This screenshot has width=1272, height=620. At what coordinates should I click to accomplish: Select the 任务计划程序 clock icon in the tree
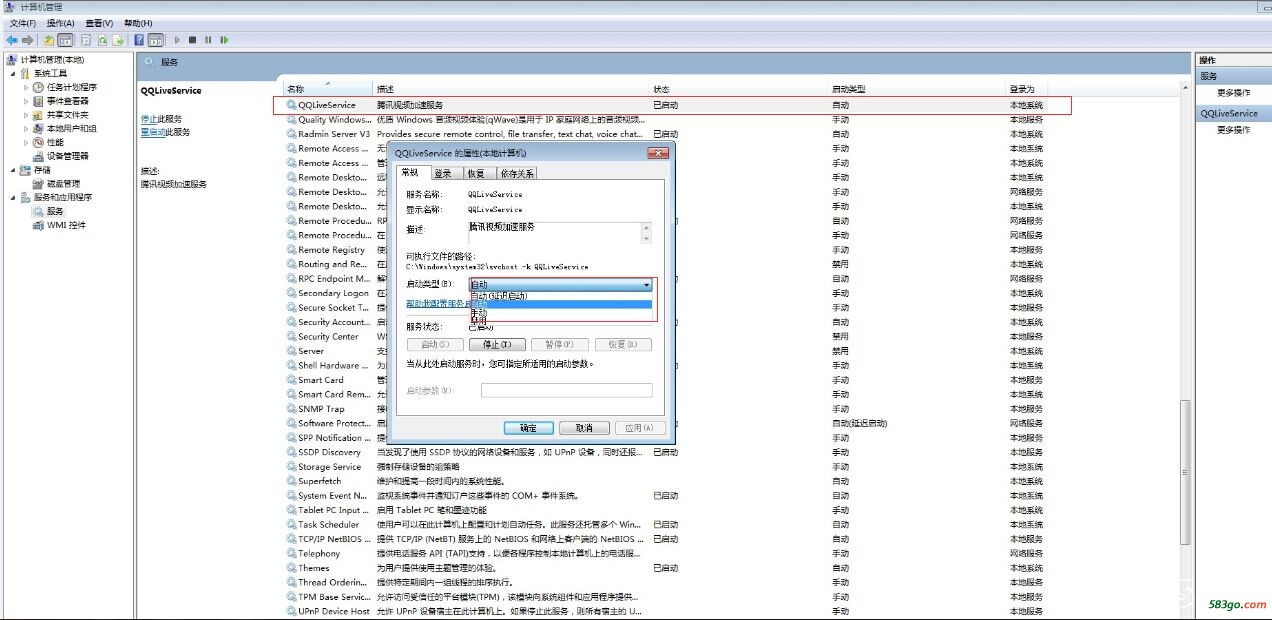(x=39, y=87)
